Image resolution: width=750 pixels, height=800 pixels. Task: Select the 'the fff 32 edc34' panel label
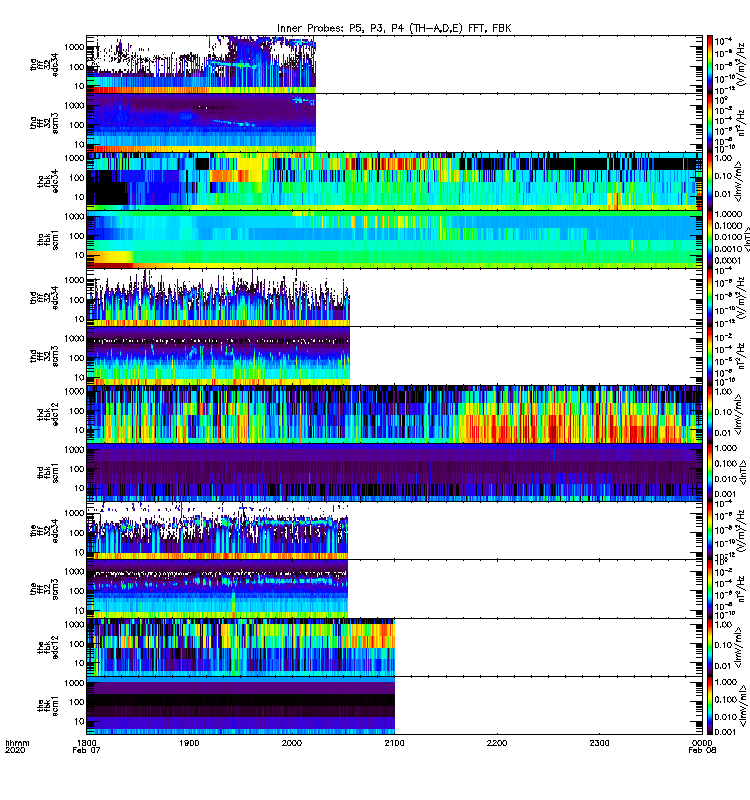click(44, 531)
